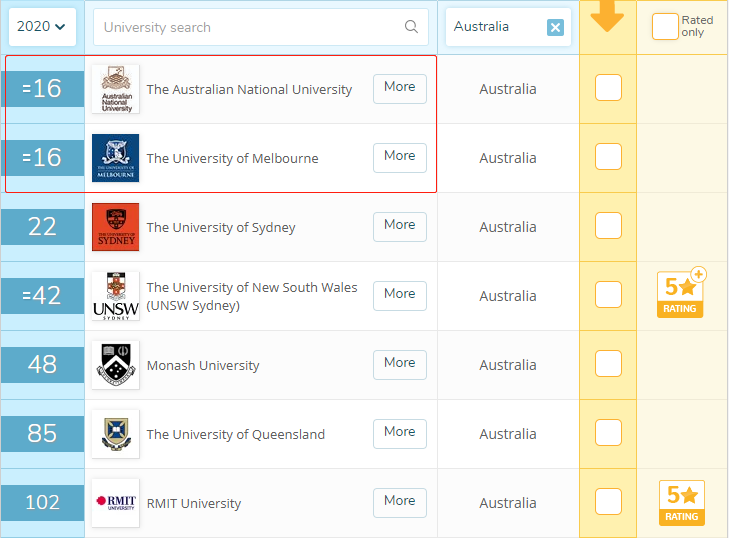Click More for Australian National University
The width and height of the screenshot is (729, 538).
pos(399,89)
